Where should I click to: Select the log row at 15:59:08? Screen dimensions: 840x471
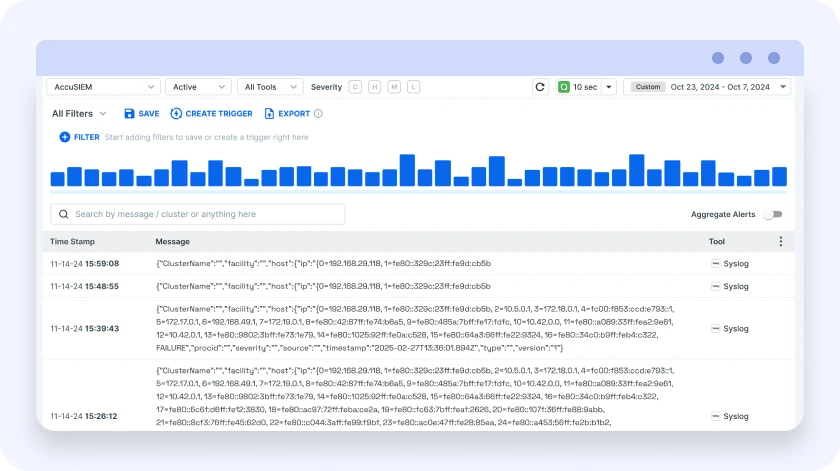pos(419,264)
